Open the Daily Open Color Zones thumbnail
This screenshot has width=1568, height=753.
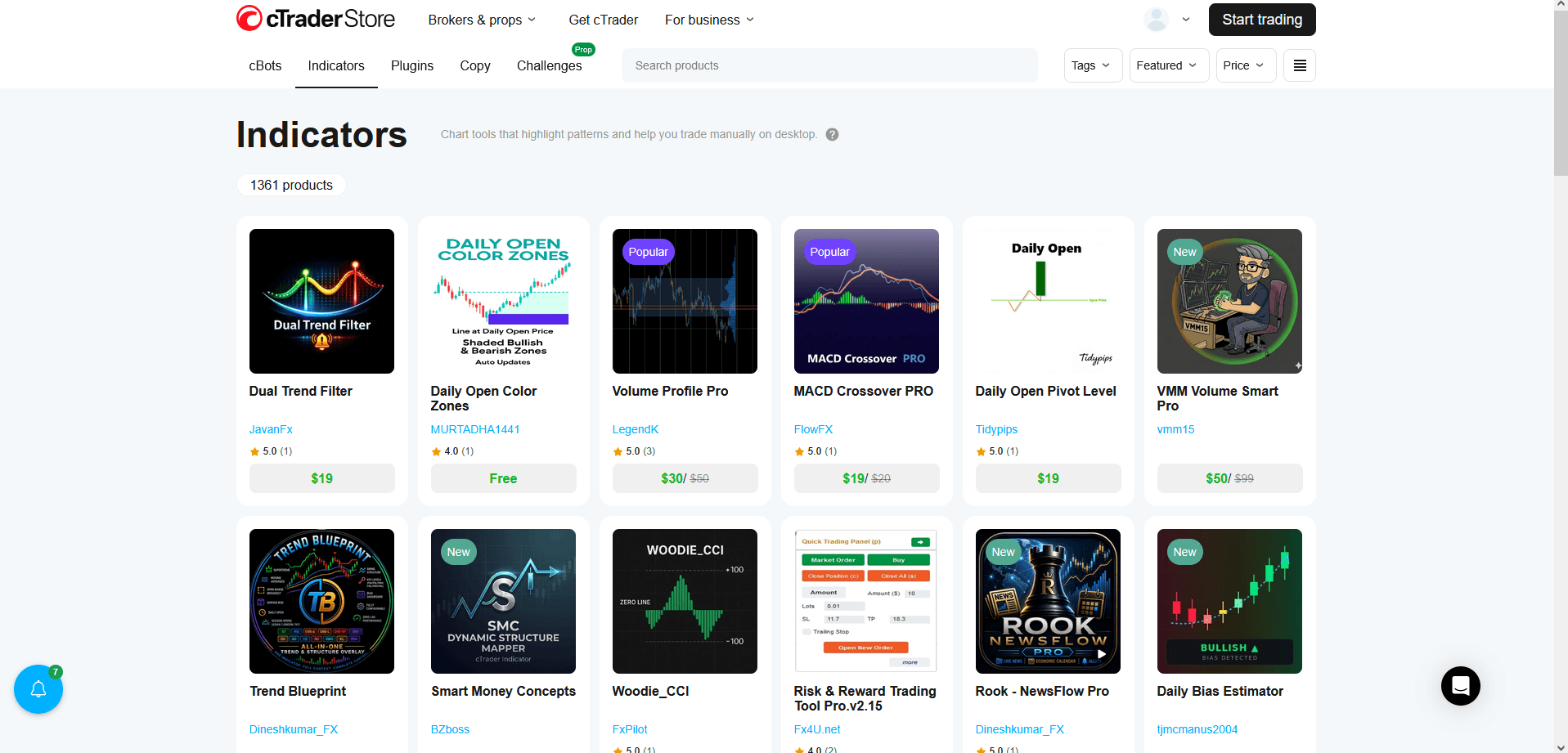(503, 301)
